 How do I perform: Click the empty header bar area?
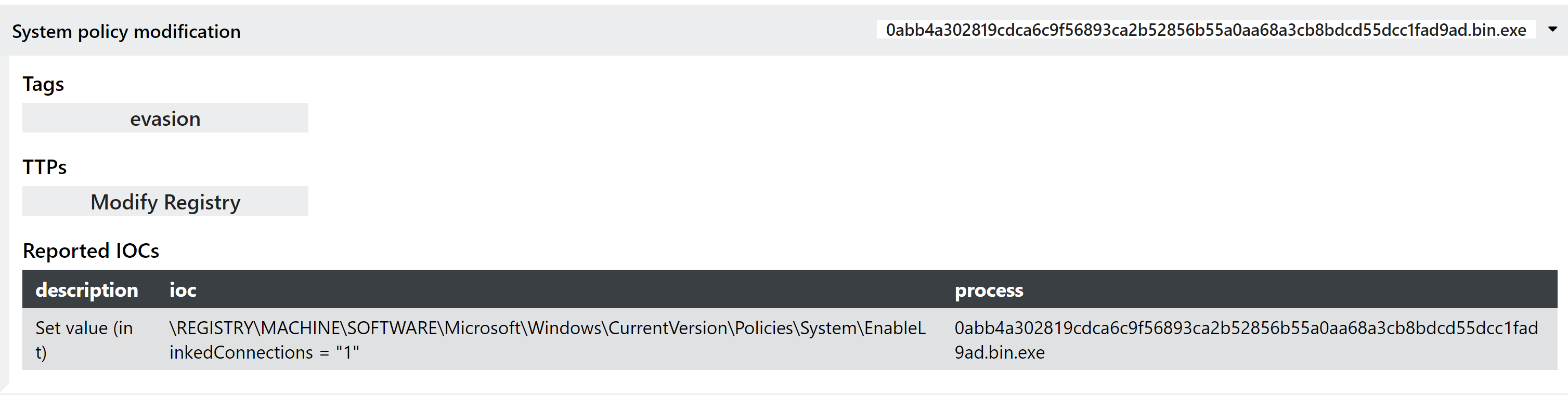tap(558, 31)
